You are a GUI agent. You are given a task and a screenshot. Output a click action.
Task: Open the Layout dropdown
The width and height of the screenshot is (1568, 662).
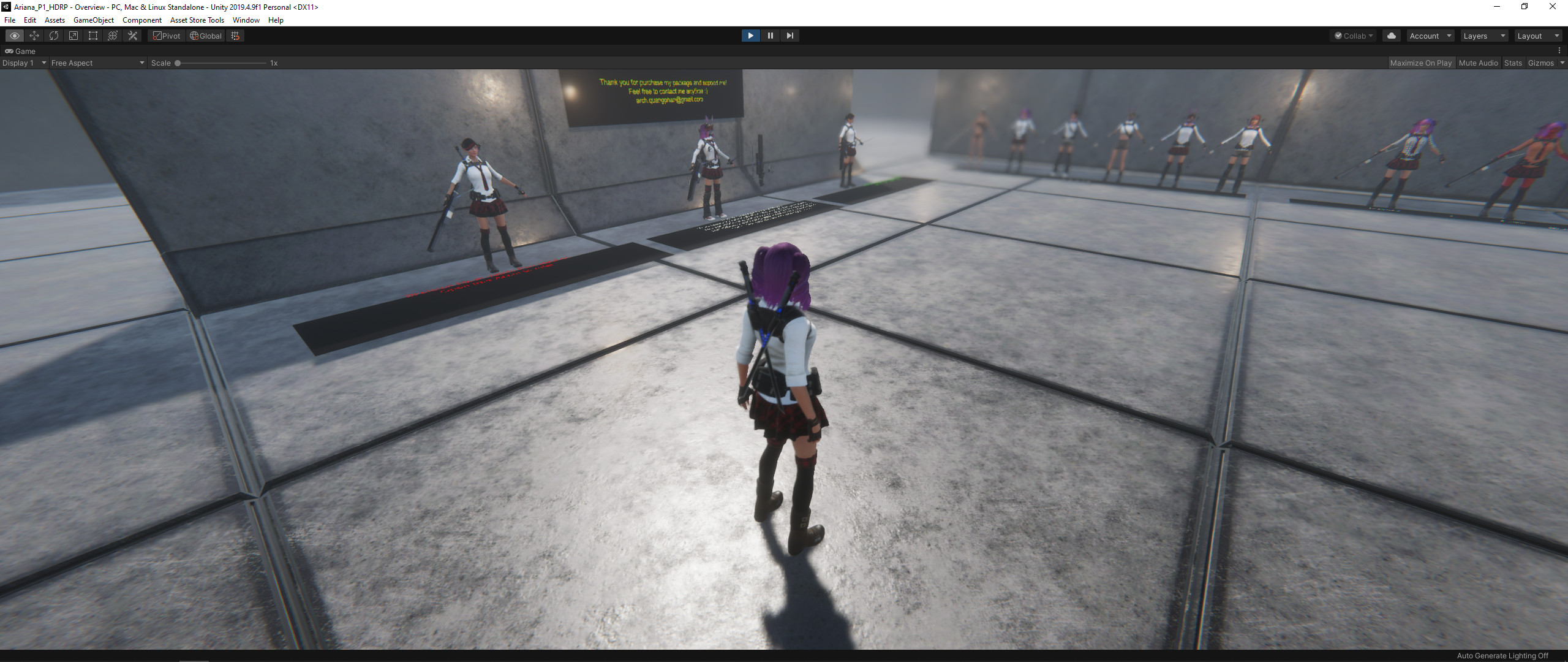[1538, 36]
